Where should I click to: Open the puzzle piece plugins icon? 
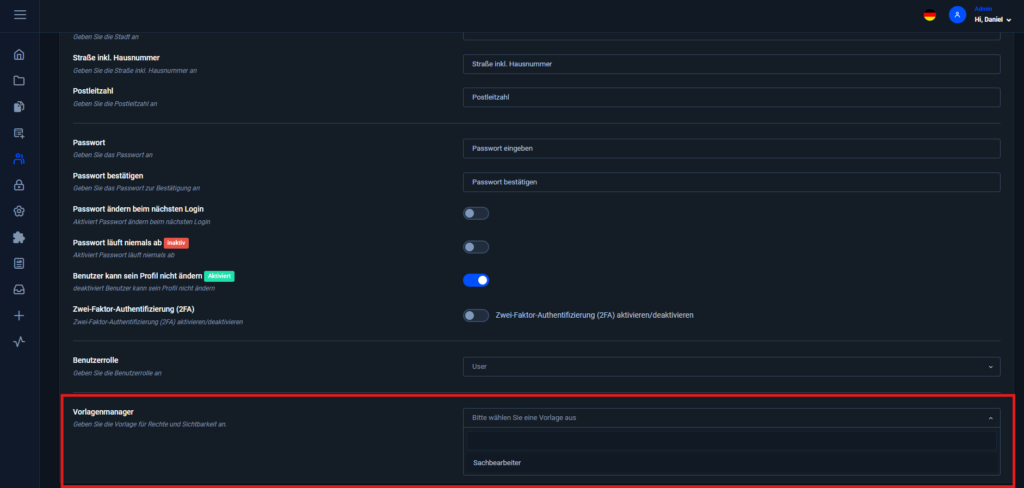coord(19,237)
